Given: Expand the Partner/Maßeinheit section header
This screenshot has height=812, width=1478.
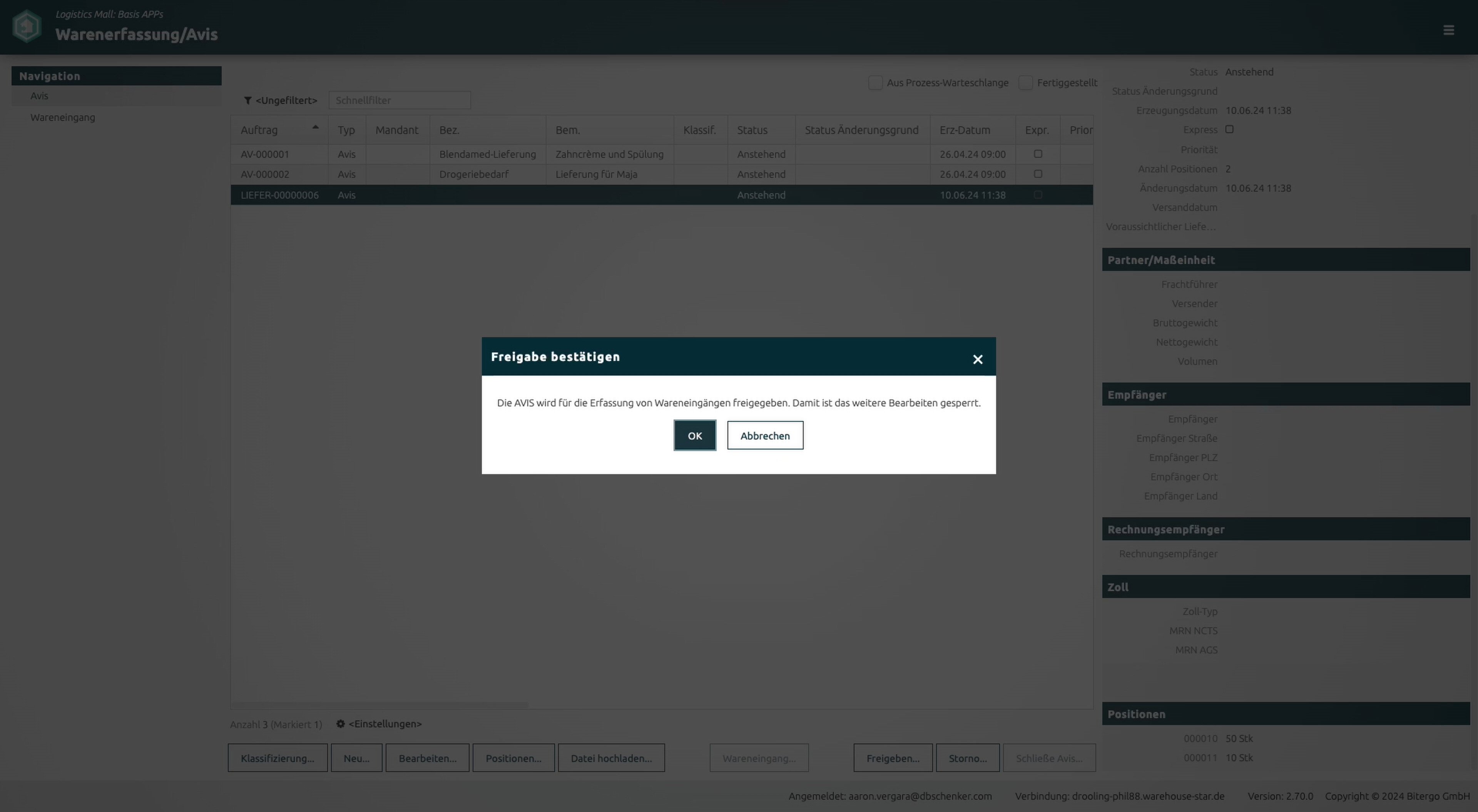Looking at the screenshot, I should tap(1286, 260).
